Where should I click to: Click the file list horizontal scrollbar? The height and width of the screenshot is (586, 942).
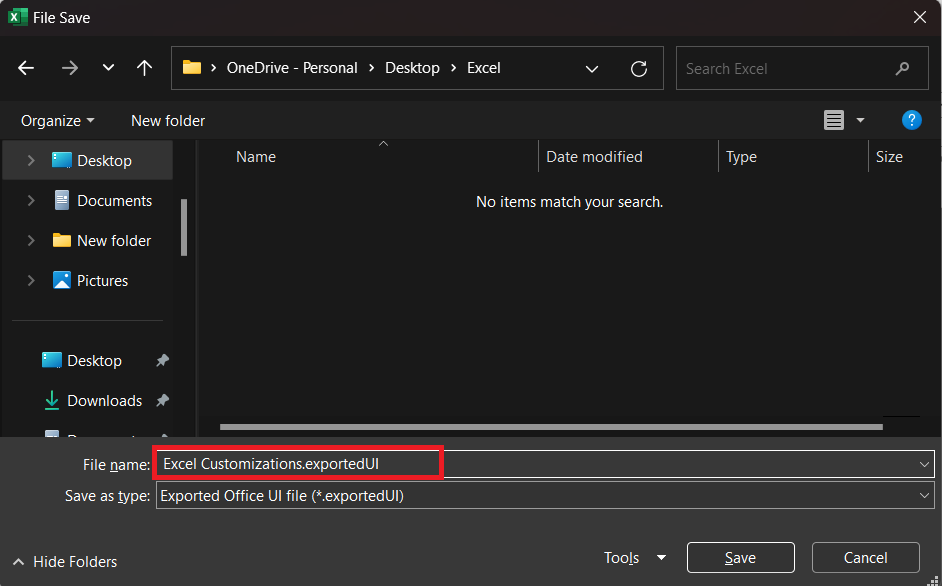coord(551,427)
